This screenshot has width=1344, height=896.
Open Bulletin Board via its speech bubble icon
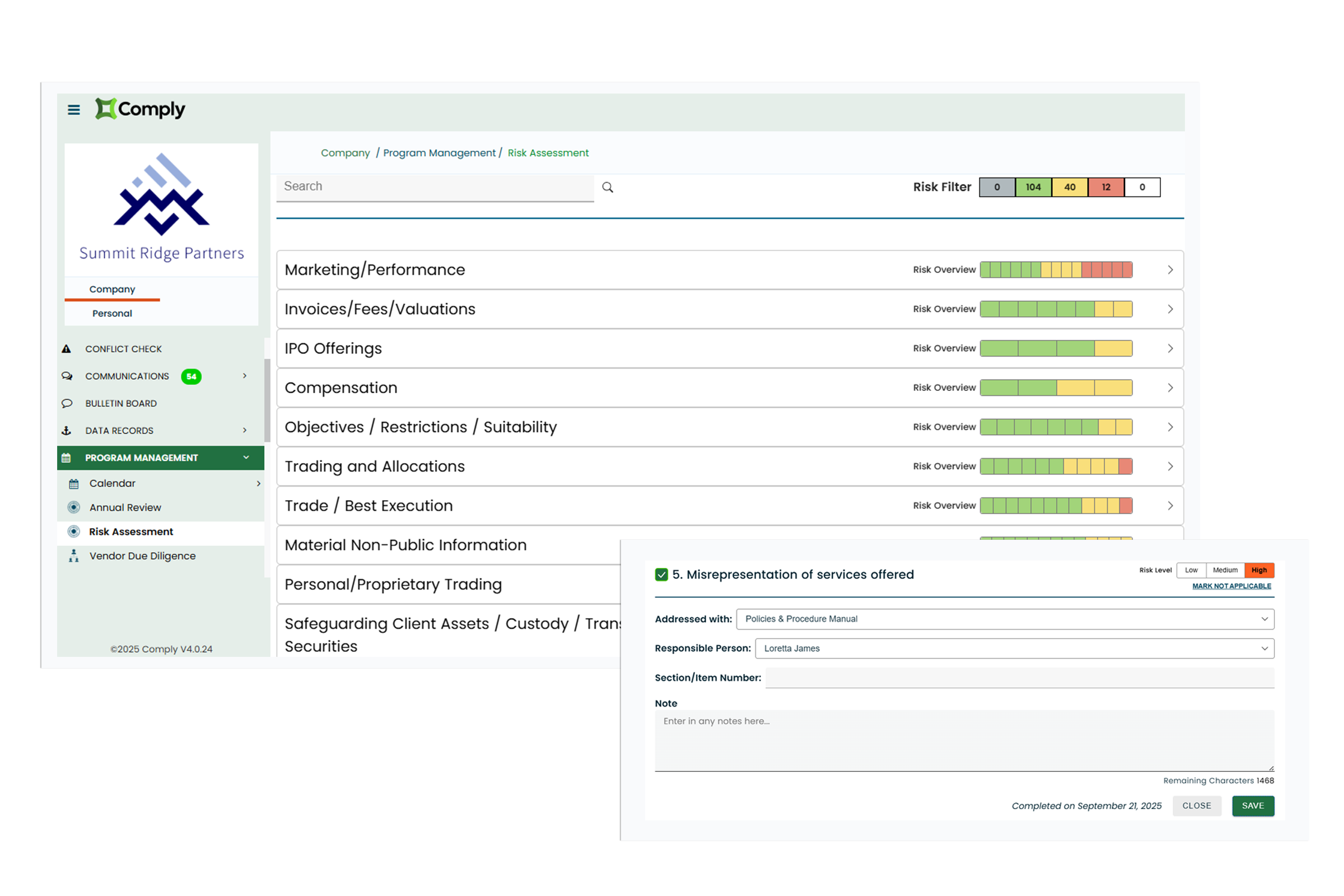(x=67, y=403)
